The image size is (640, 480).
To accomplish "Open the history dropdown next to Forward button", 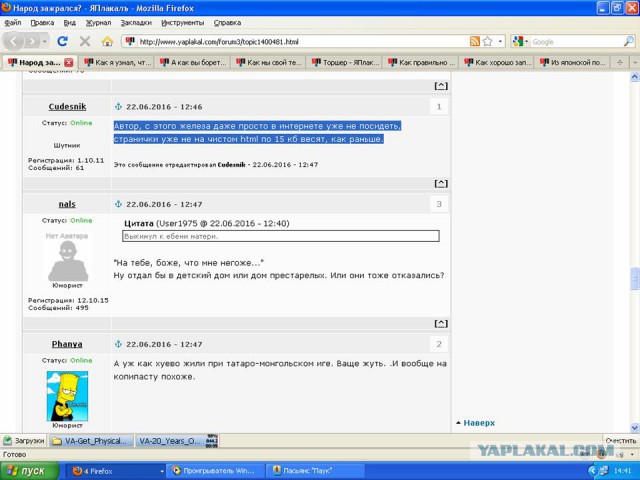I will coord(44,42).
